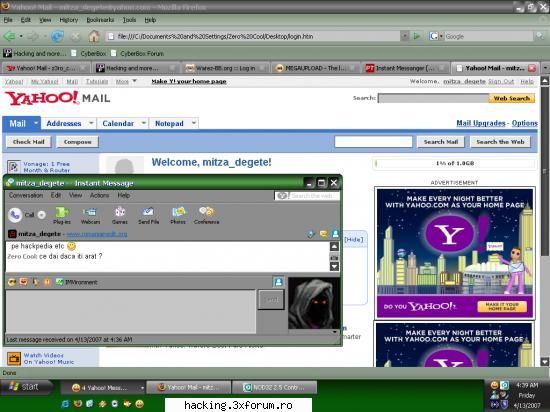Open CyberBox Forum bookmark
Image resolution: width=550 pixels, height=412 pixels.
(138, 53)
